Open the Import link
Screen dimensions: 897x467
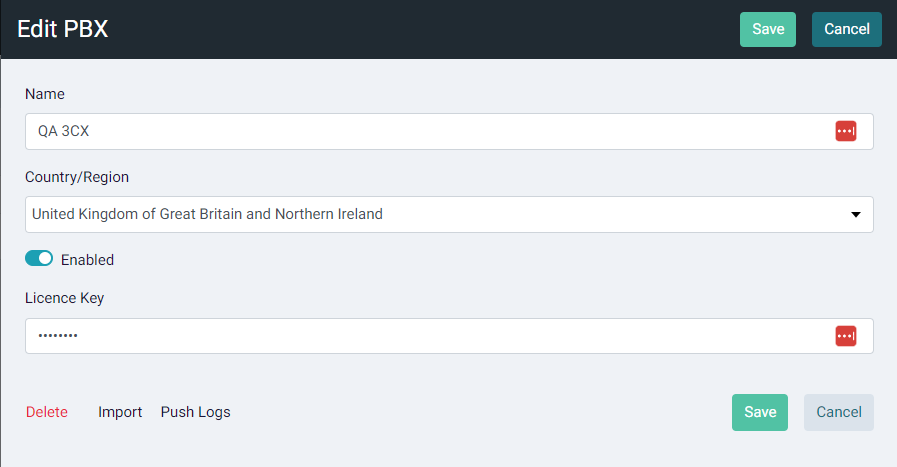point(120,412)
